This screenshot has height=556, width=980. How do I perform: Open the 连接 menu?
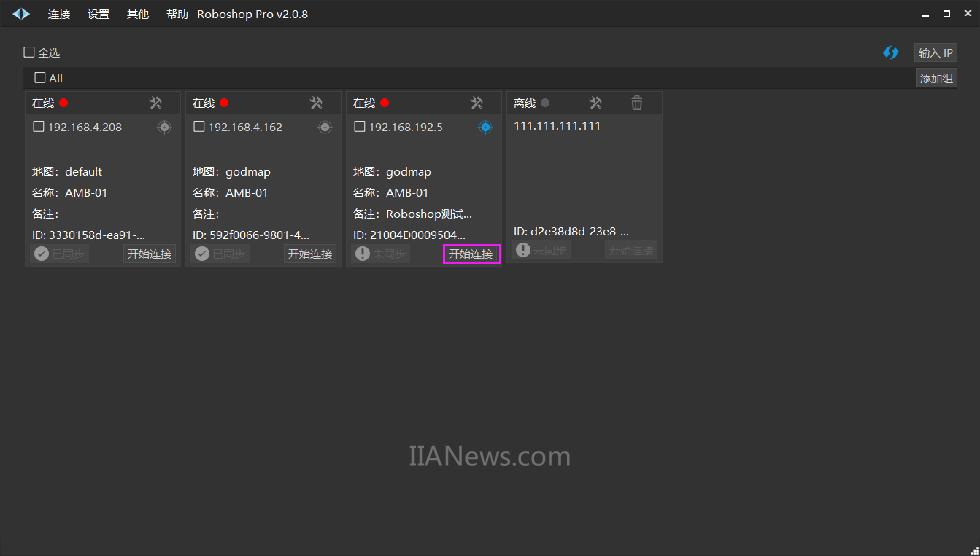pyautogui.click(x=59, y=15)
